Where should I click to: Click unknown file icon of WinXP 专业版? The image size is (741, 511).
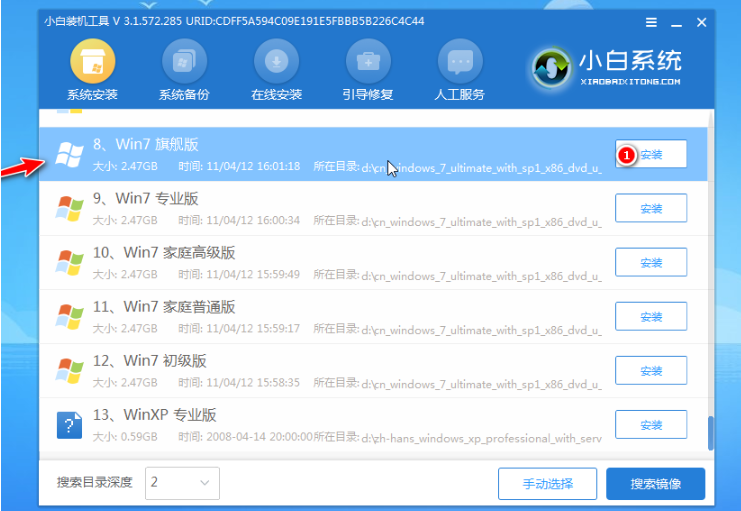69,425
